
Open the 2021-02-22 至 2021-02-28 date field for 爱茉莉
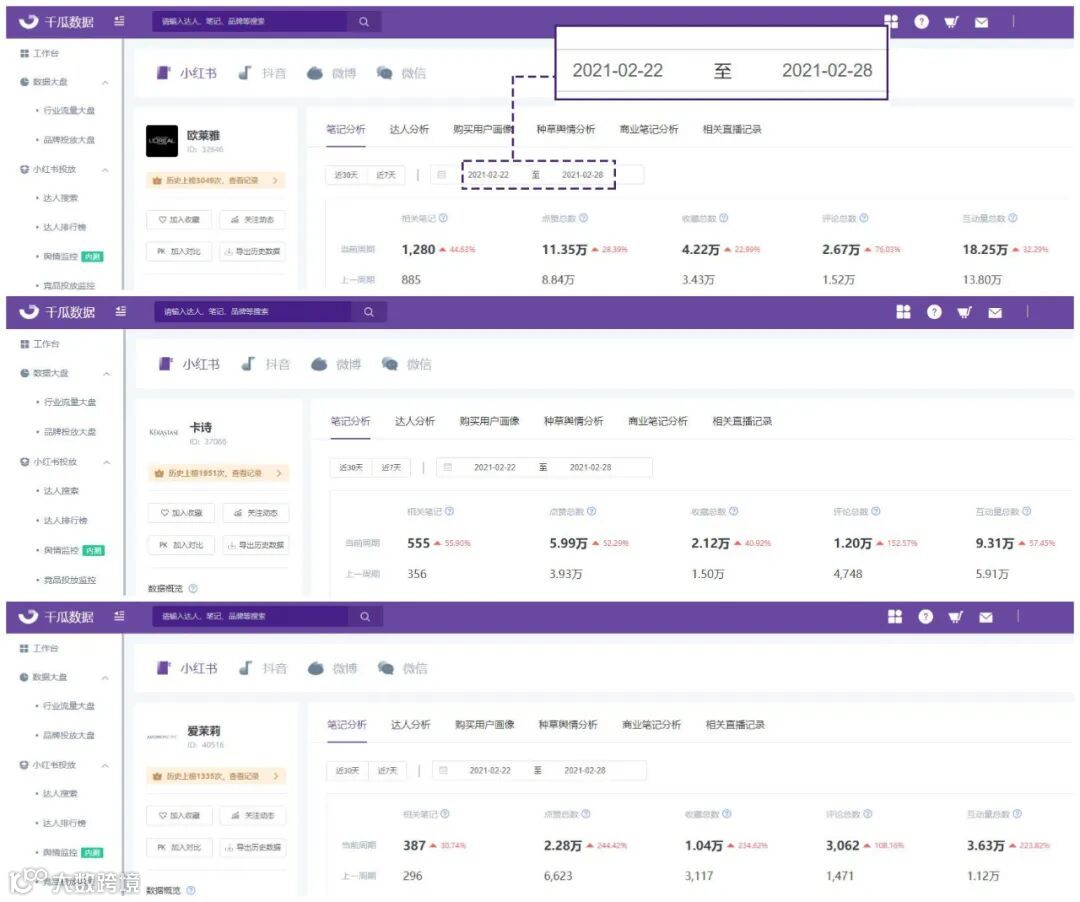coord(539,770)
